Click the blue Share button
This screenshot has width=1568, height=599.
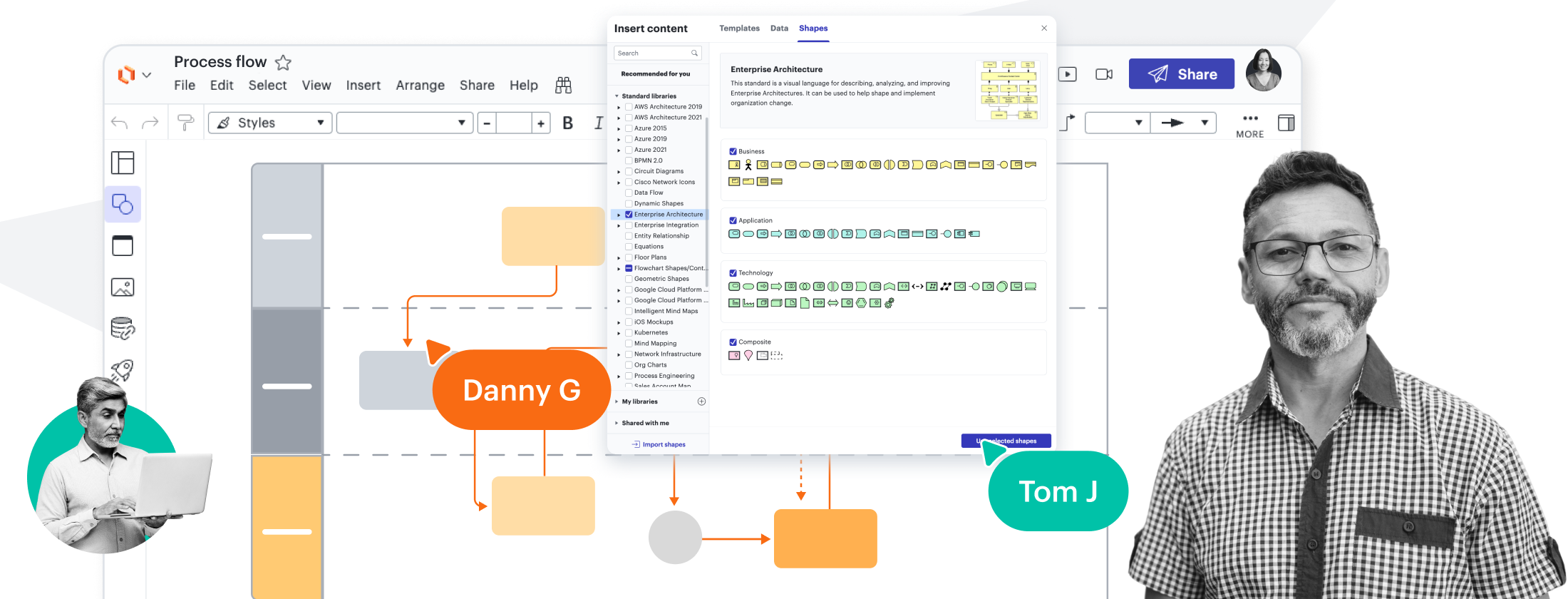1181,74
